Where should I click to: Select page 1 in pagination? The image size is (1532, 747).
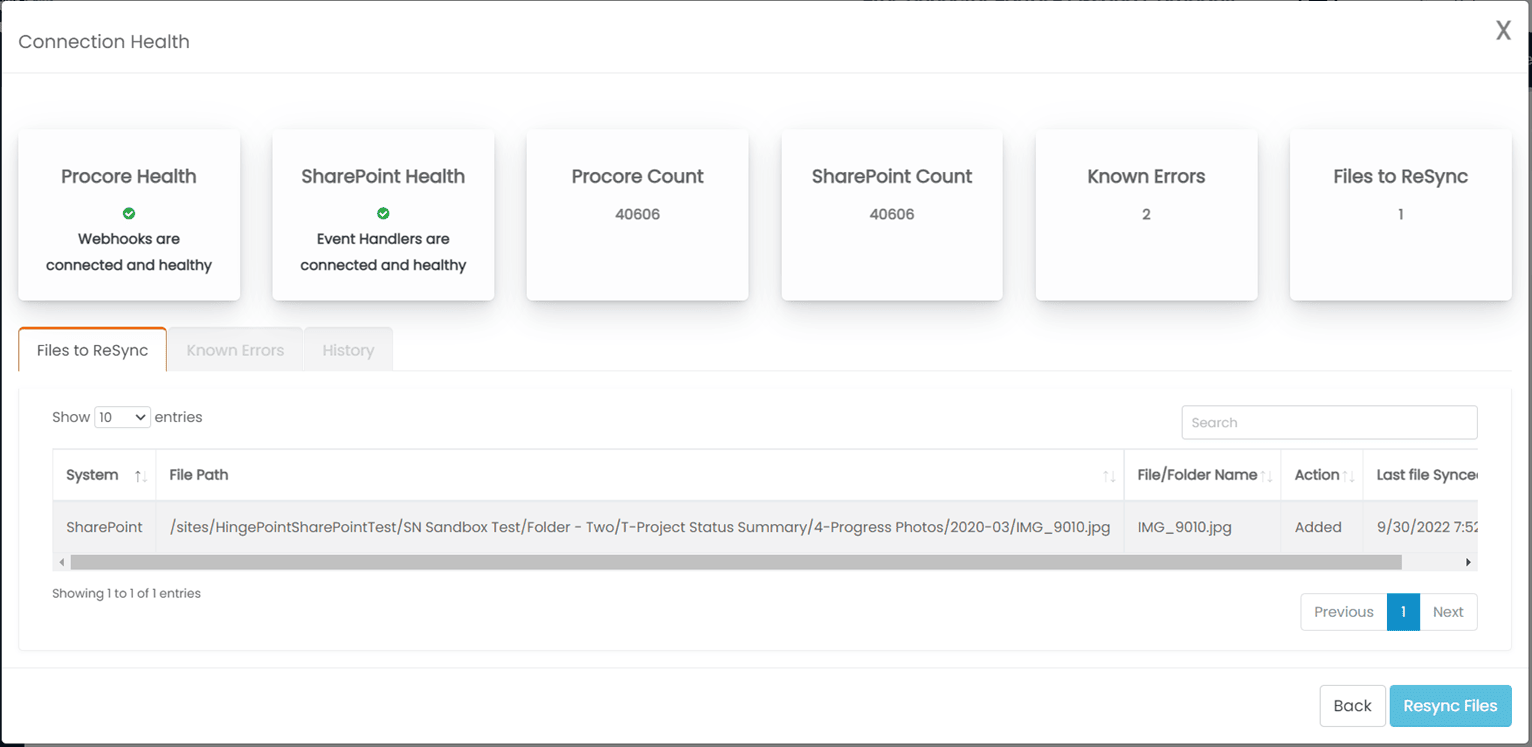[1403, 611]
